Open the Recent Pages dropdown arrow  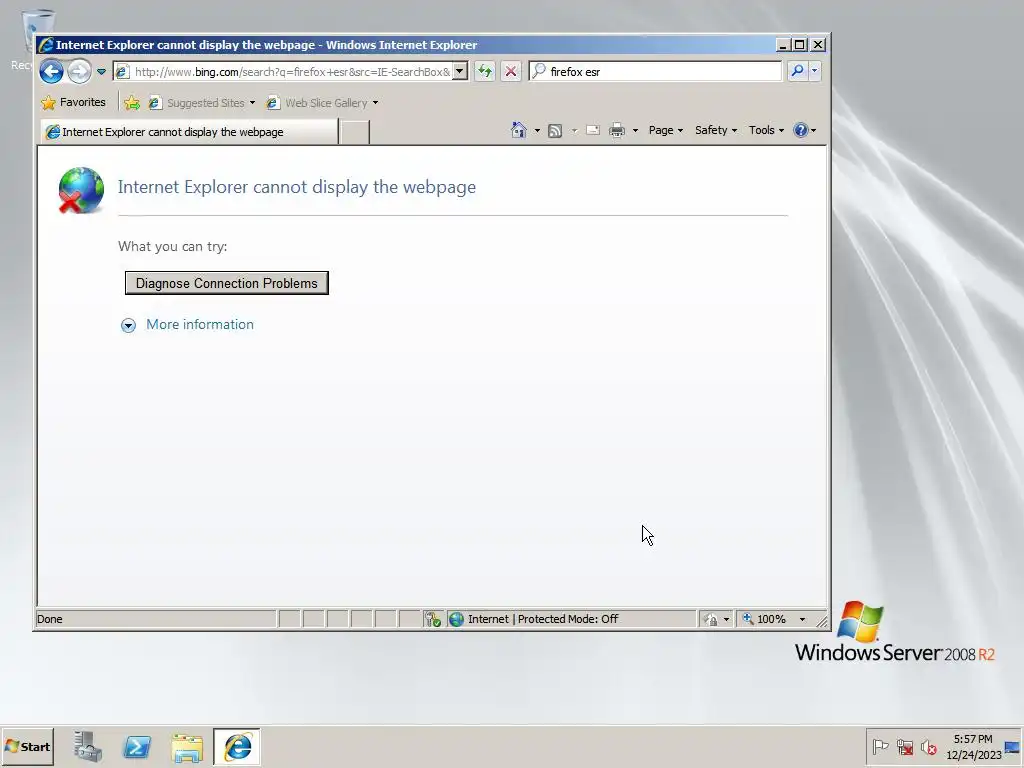click(101, 72)
